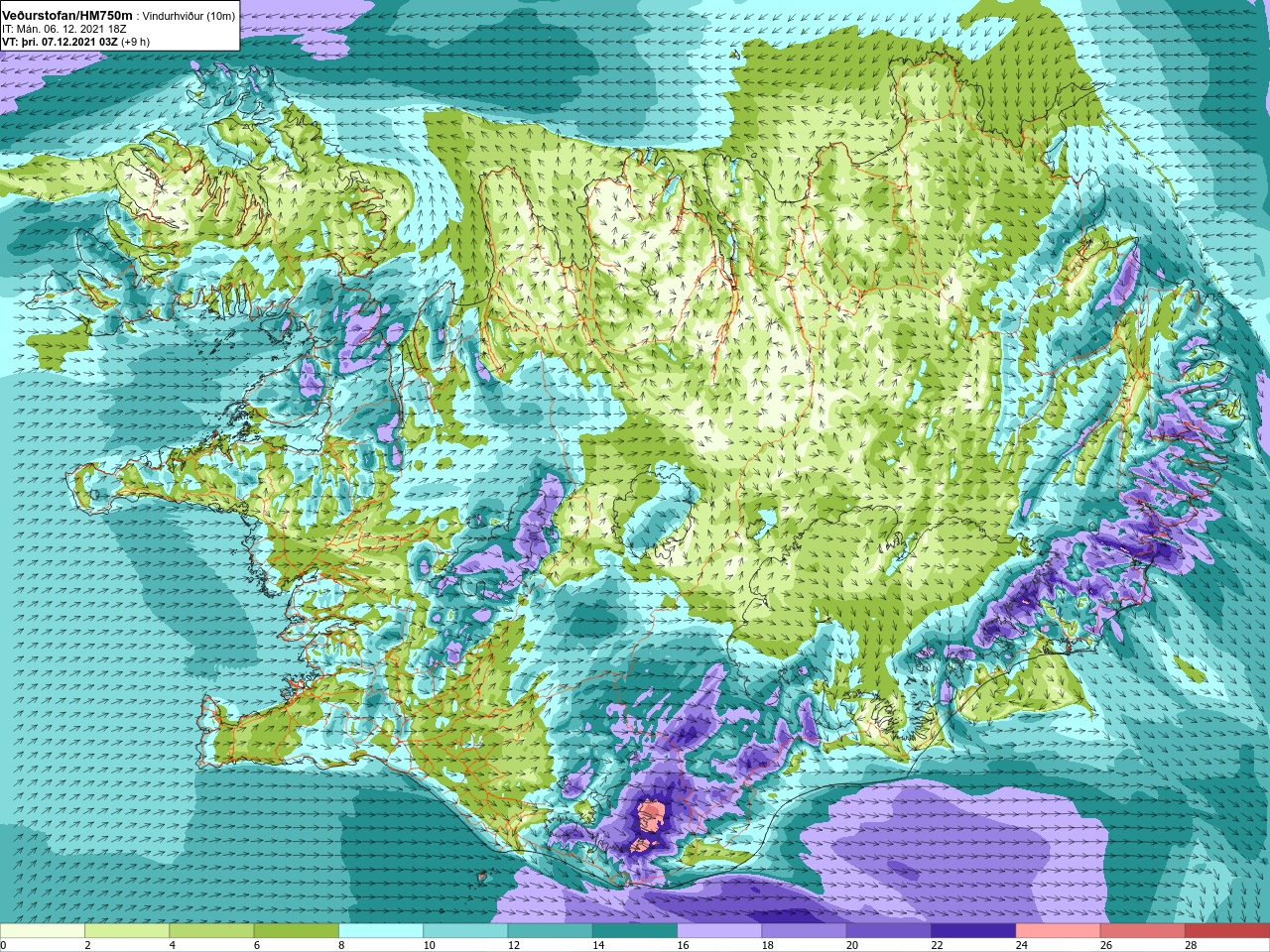1270x952 pixels.
Task: Click the 'Veðurstofan/HM750m' title text
Action: (67, 16)
